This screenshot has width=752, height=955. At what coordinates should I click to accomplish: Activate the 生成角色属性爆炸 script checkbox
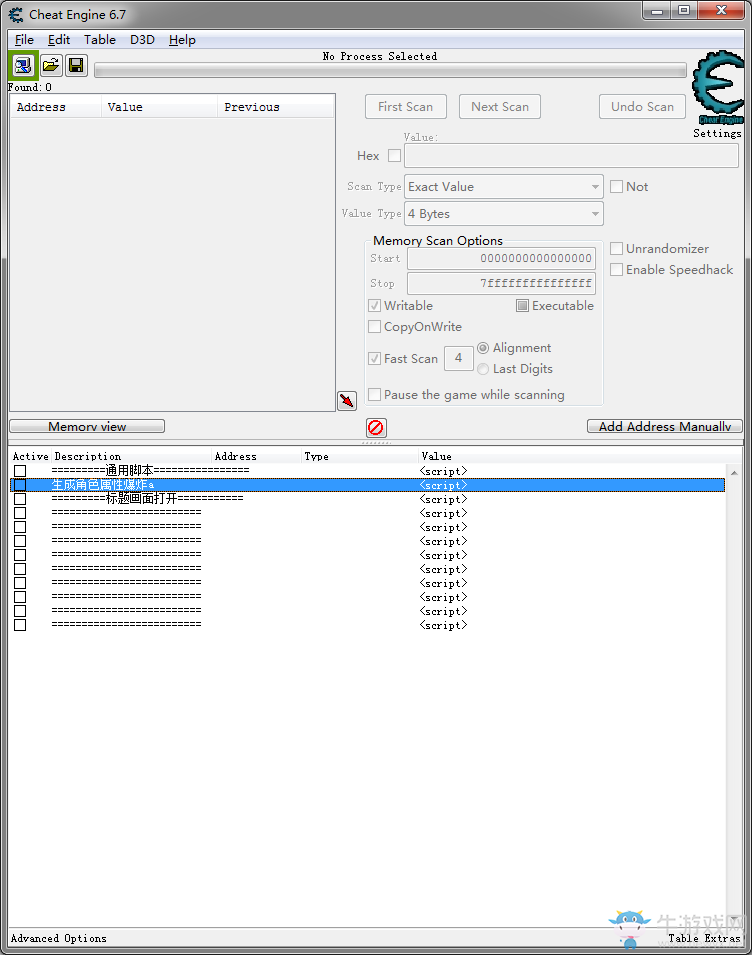[20, 485]
